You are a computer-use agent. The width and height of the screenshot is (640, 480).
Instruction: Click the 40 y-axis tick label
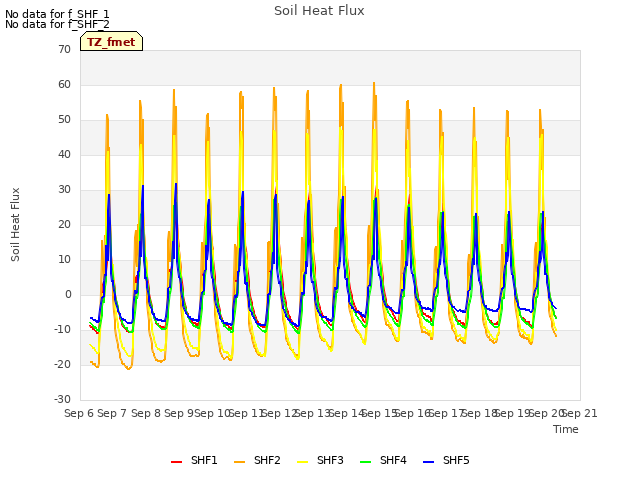pos(64,154)
